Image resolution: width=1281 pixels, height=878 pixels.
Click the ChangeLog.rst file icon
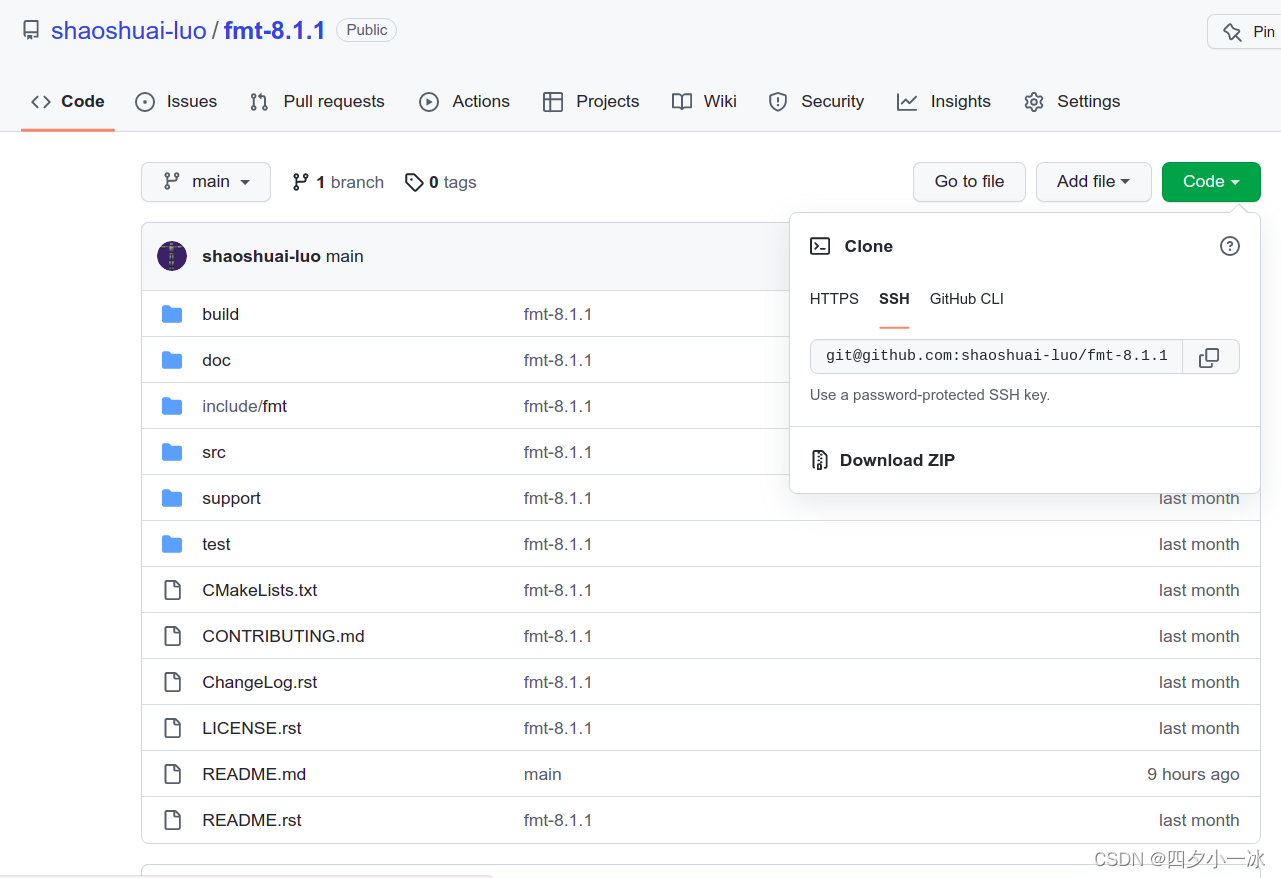tap(172, 682)
